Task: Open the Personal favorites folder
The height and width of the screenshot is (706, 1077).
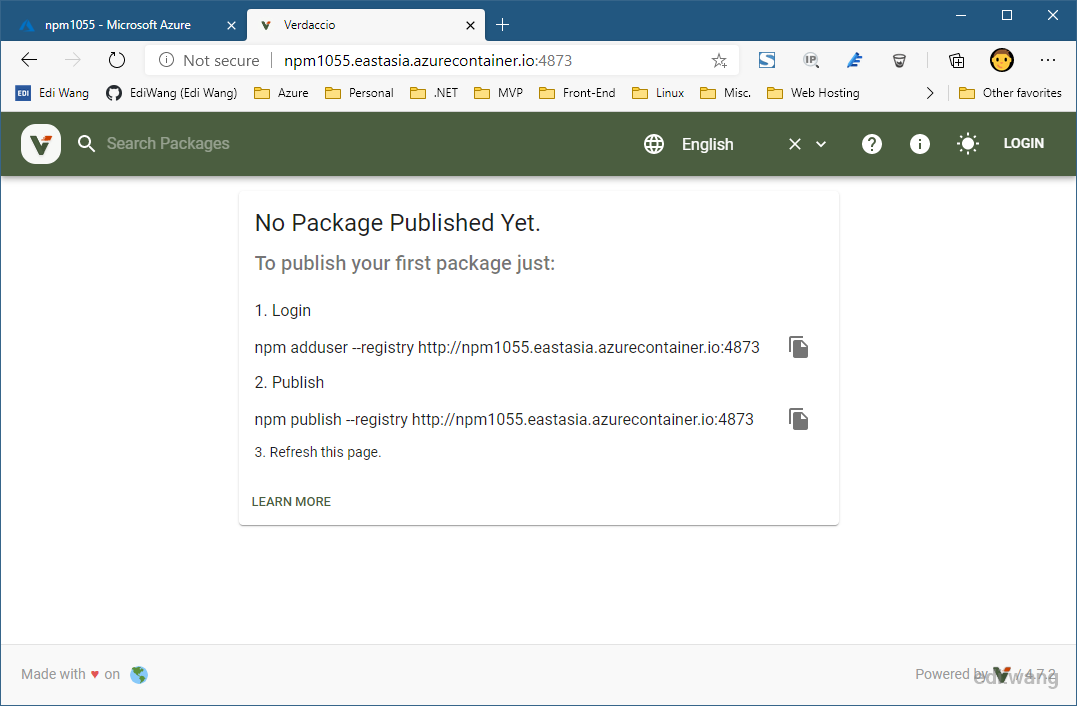Action: (x=359, y=93)
